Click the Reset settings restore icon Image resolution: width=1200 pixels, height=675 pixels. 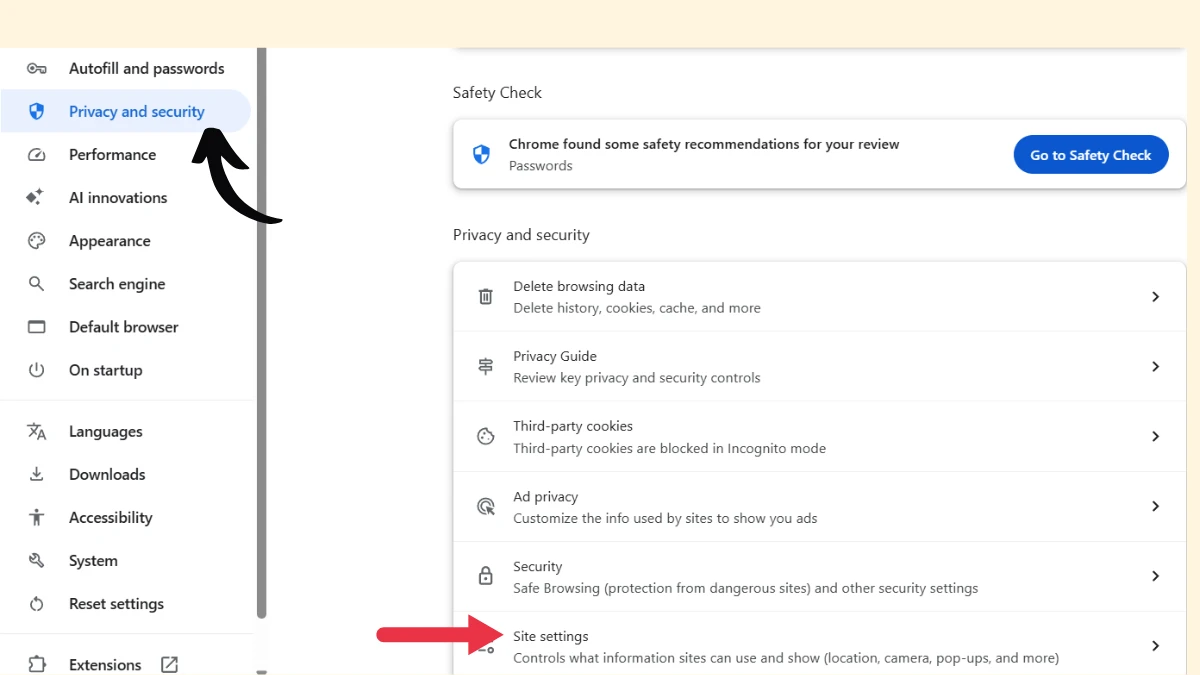pos(37,604)
